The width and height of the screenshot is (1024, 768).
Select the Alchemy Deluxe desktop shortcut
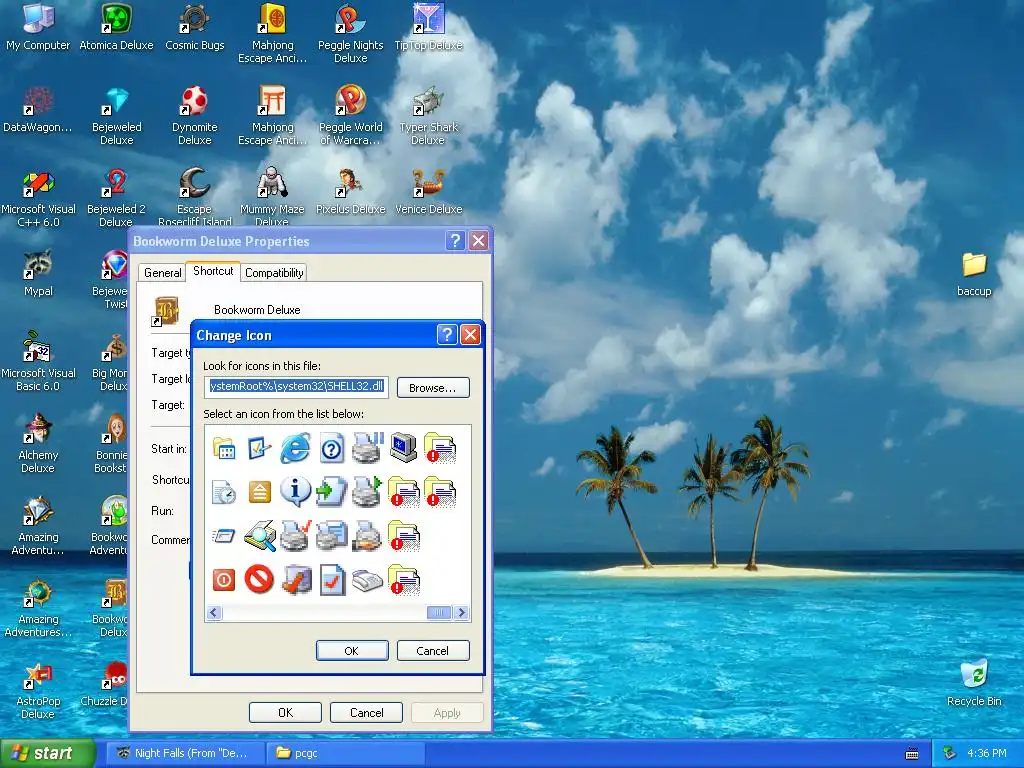[38, 445]
